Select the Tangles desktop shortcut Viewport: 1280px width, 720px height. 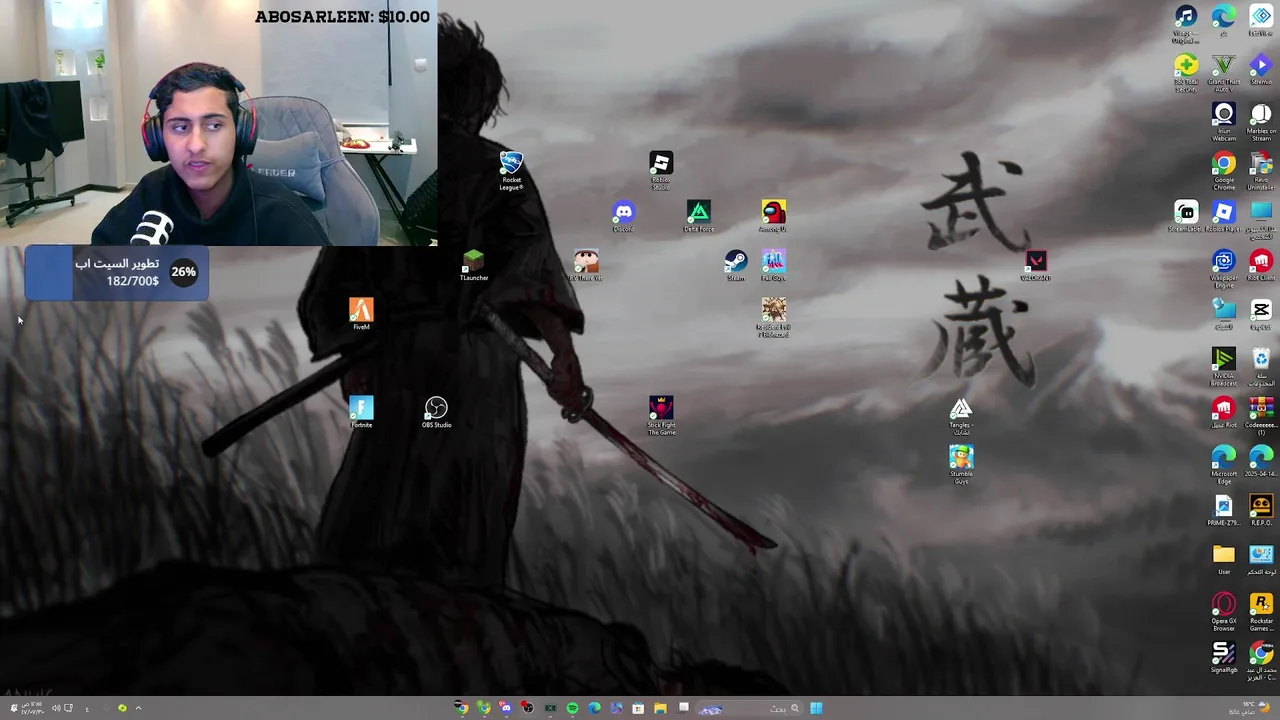click(x=961, y=414)
